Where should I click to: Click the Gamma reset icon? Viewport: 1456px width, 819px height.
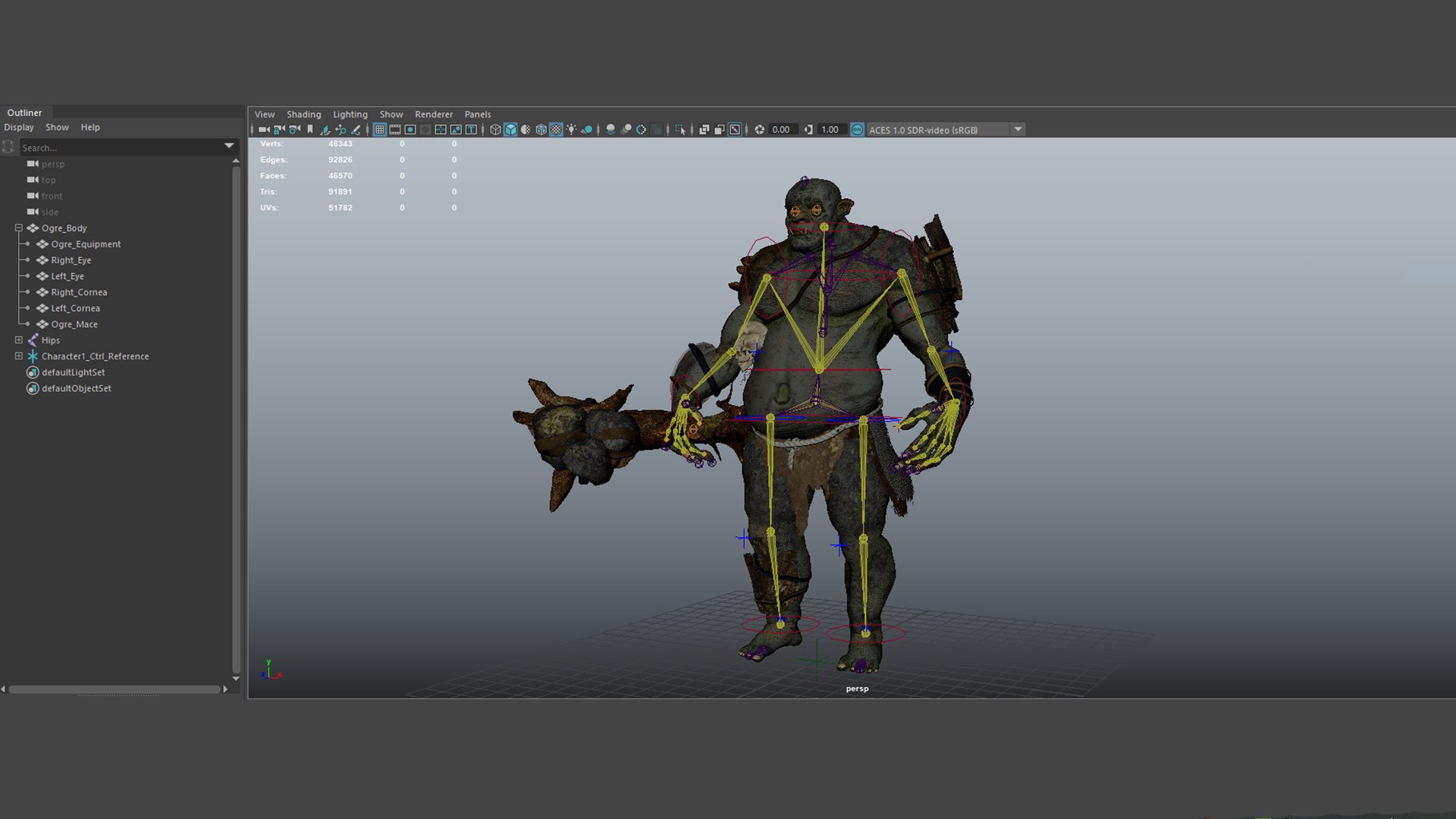pyautogui.click(x=808, y=130)
